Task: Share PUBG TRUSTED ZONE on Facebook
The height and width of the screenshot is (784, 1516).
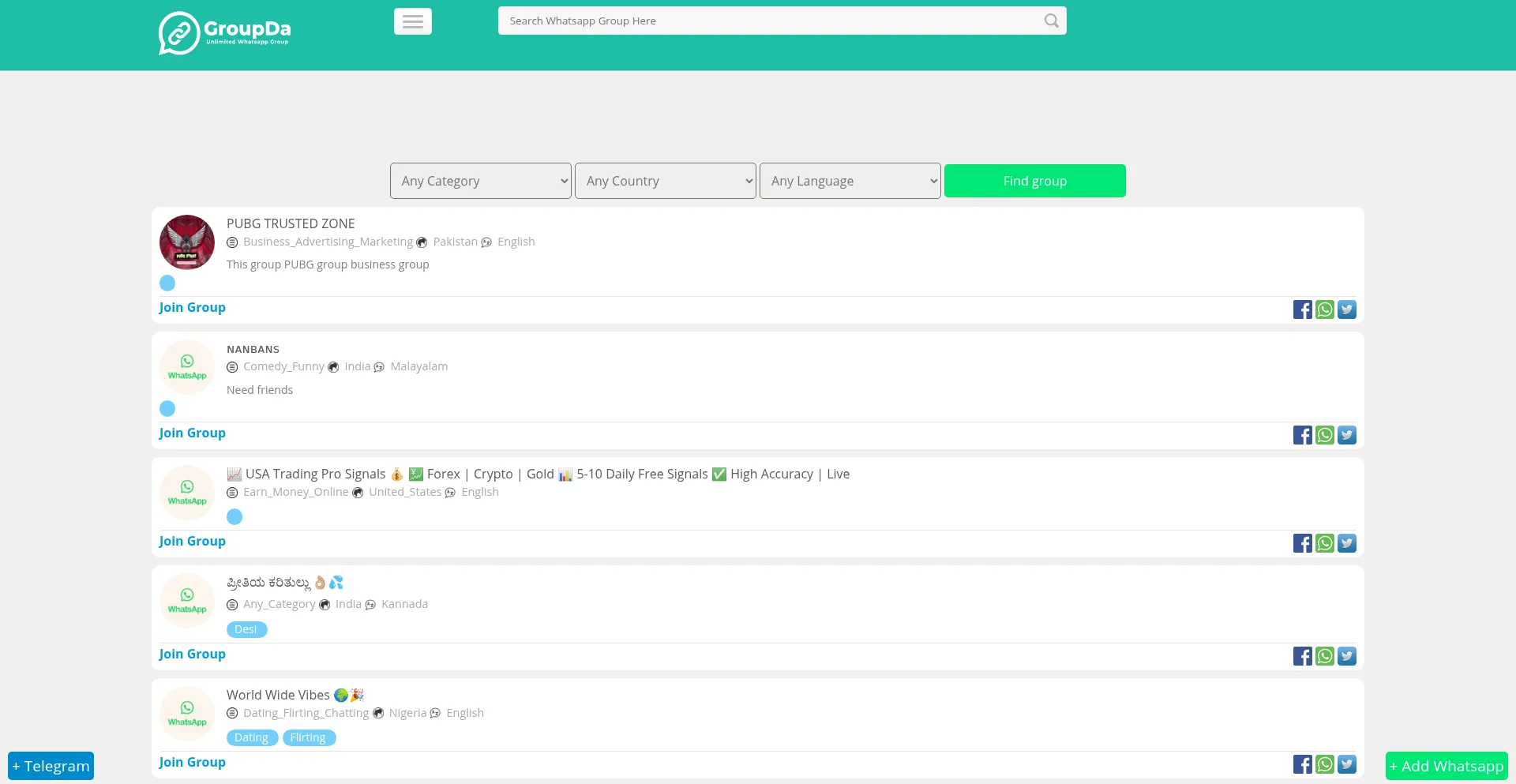Action: 1303,309
